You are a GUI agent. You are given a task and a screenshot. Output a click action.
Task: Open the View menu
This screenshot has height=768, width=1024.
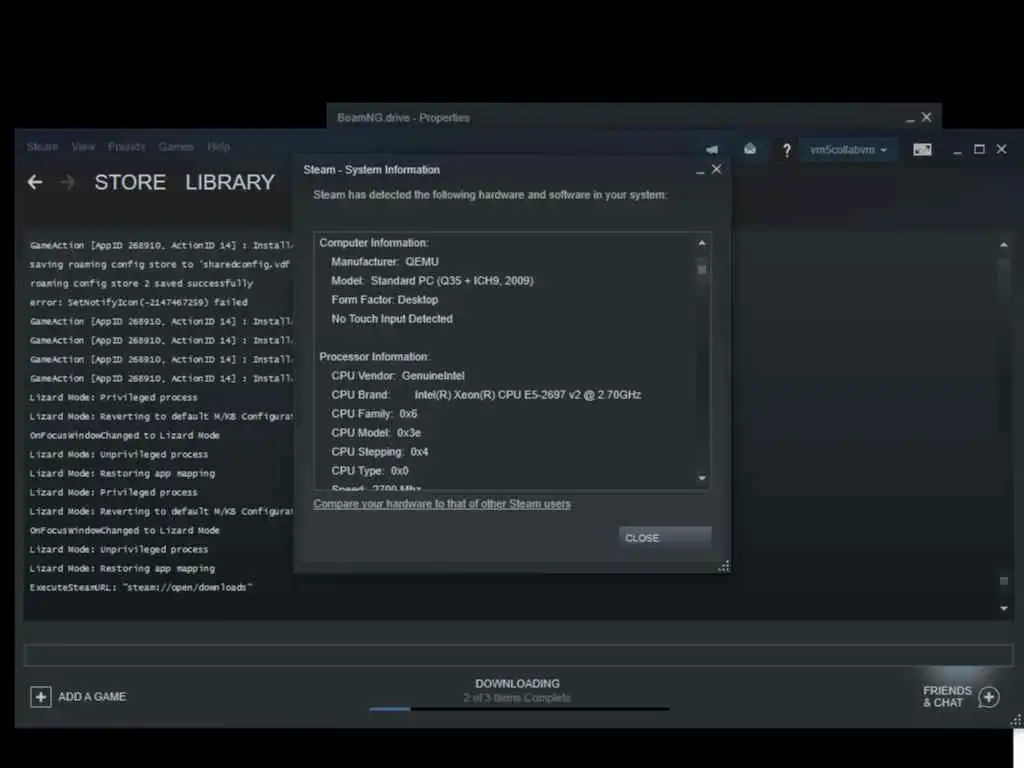(x=83, y=147)
